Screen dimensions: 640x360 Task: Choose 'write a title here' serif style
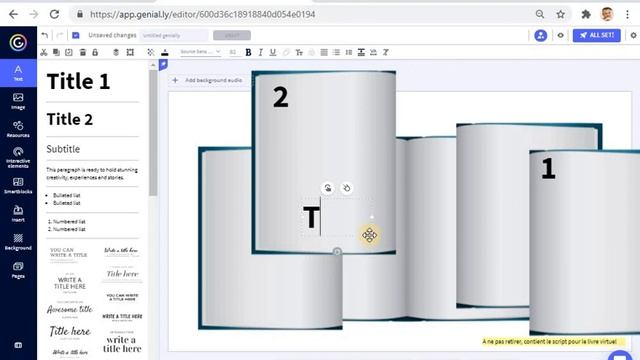point(122,344)
